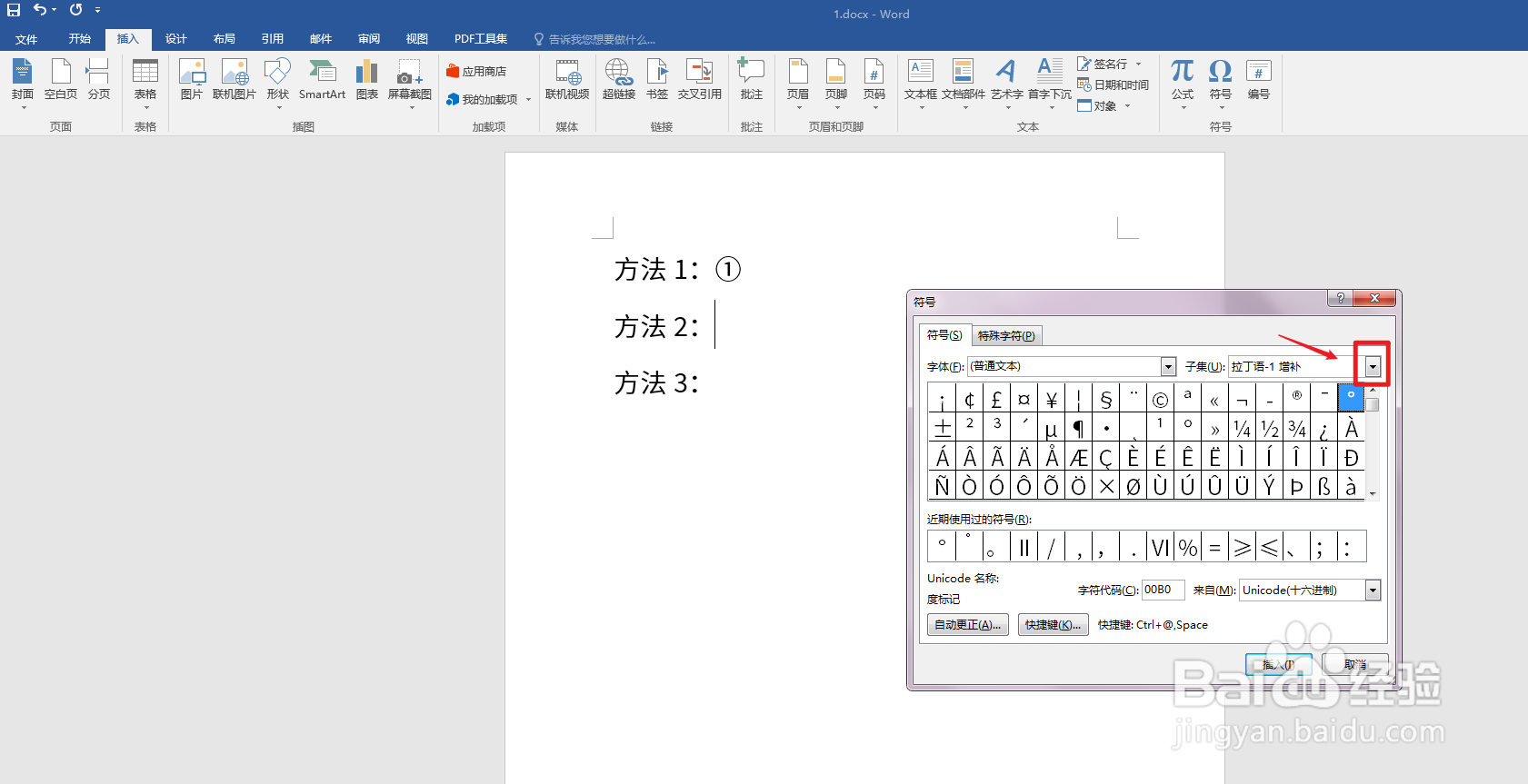Click the Cancel (取消) button
The width and height of the screenshot is (1528, 784).
(1355, 665)
